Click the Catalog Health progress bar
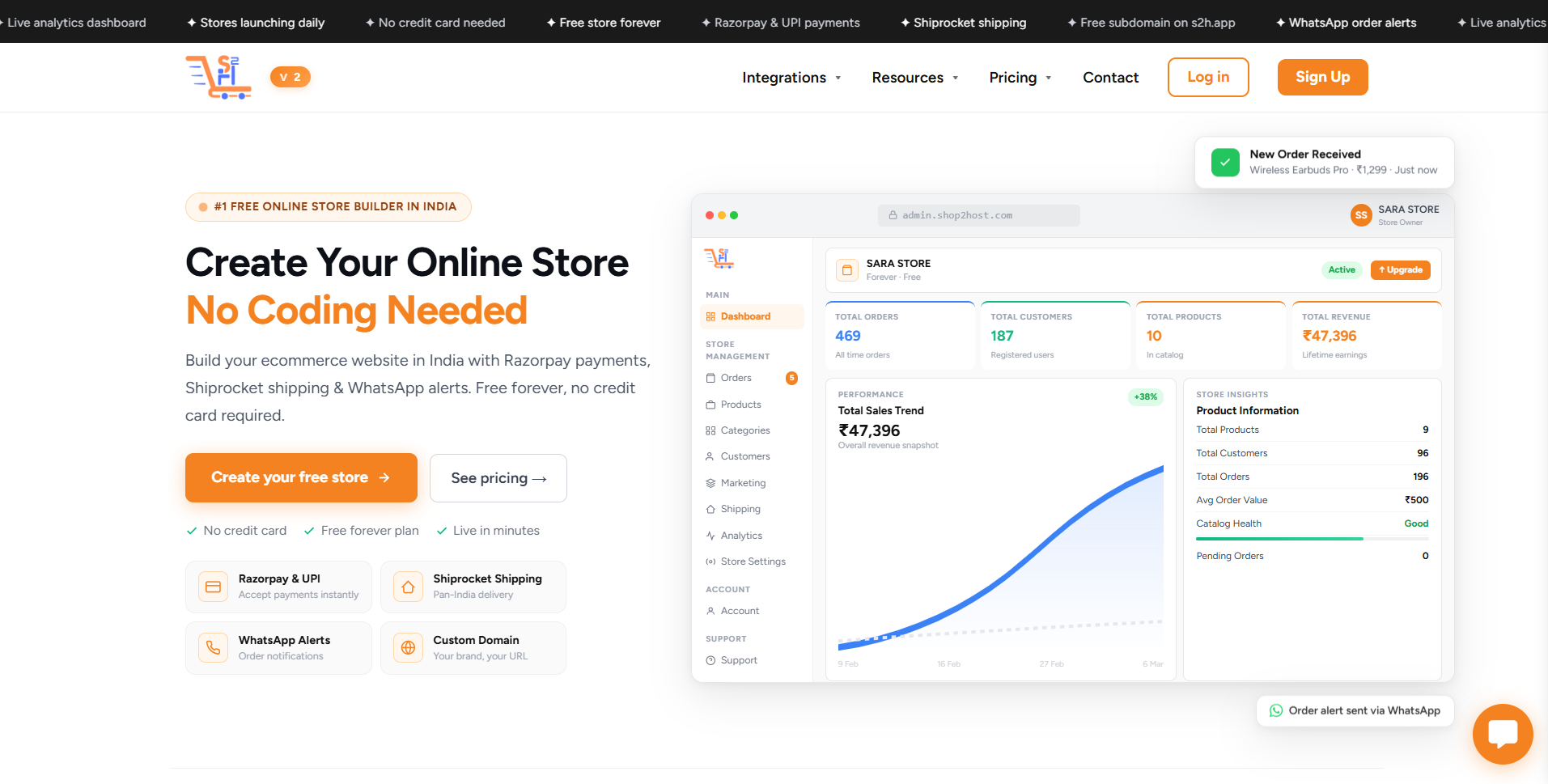Image resolution: width=1548 pixels, height=784 pixels. [x=1312, y=539]
